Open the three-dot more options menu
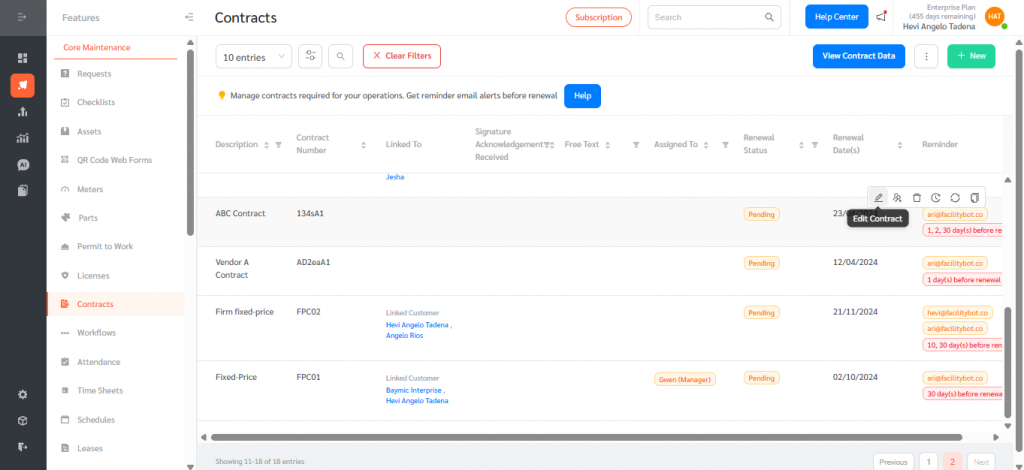 click(x=926, y=57)
